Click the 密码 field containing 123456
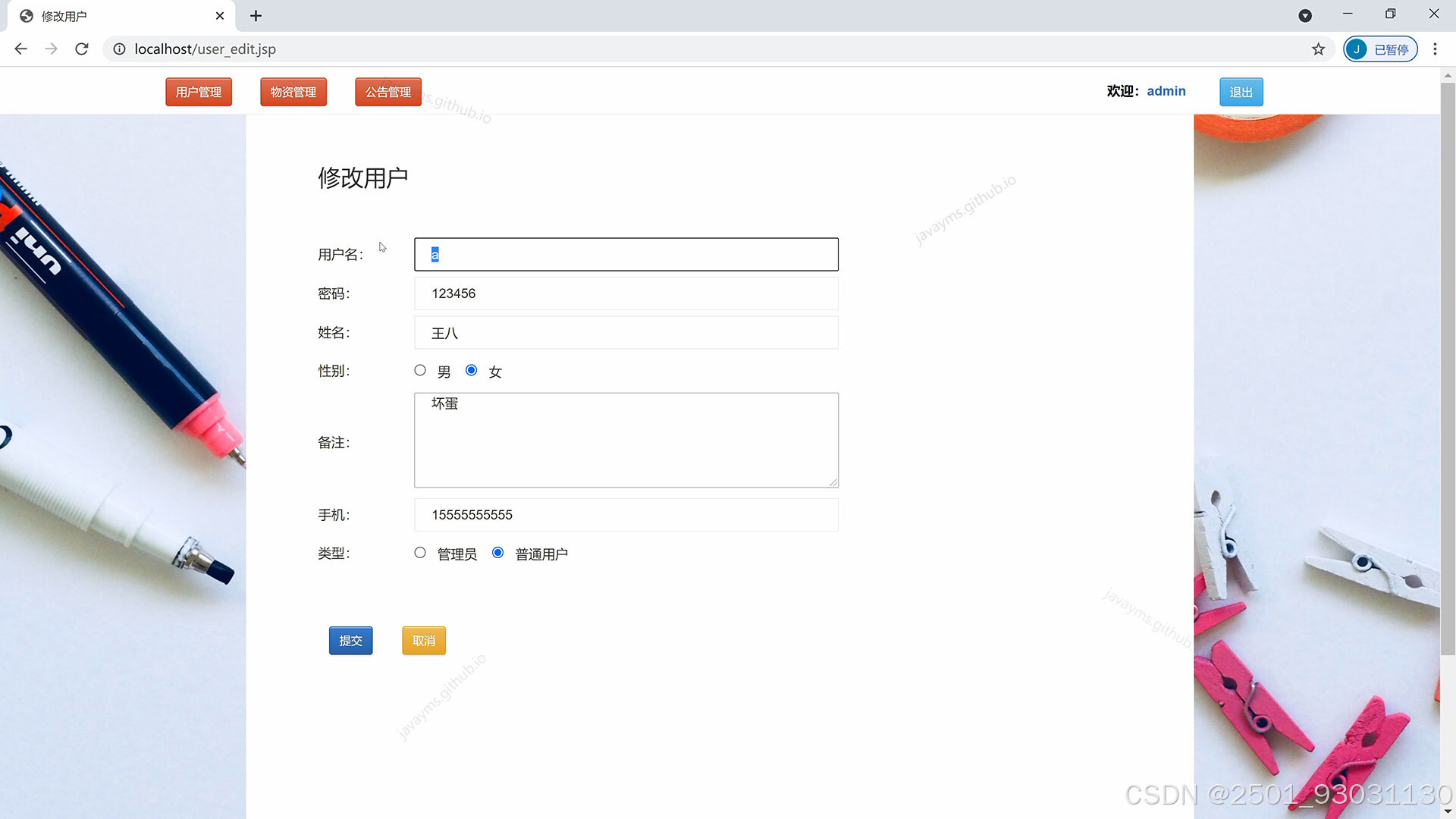This screenshot has width=1456, height=819. coord(626,293)
